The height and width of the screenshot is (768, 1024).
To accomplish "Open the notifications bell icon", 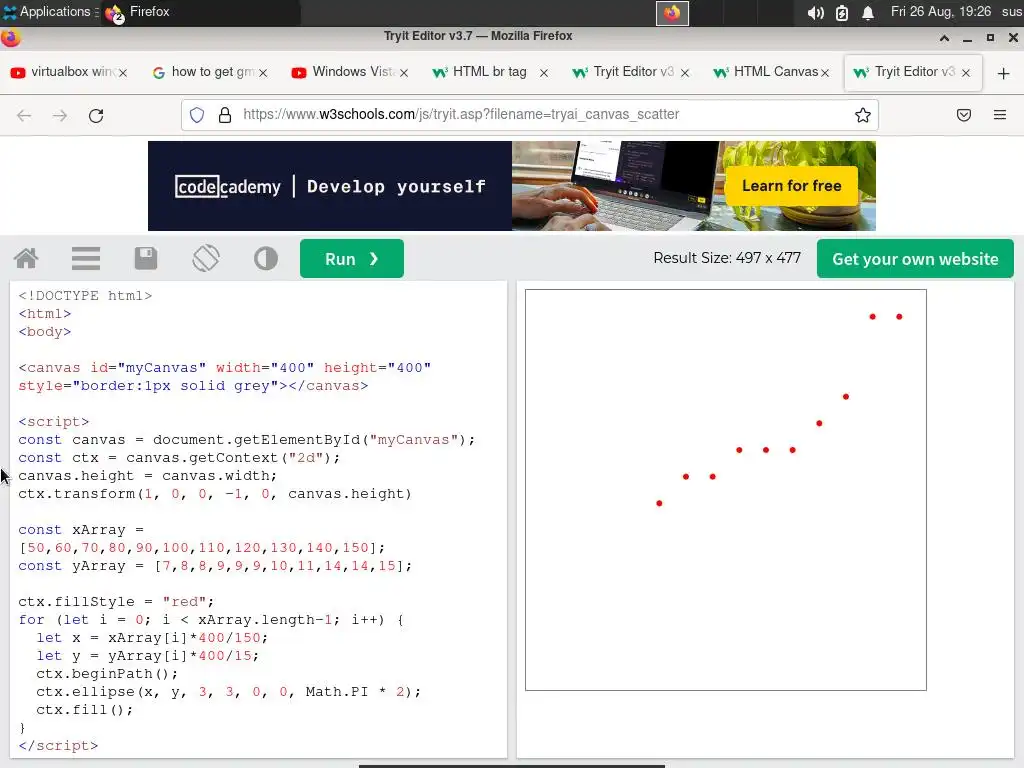I will 868,12.
